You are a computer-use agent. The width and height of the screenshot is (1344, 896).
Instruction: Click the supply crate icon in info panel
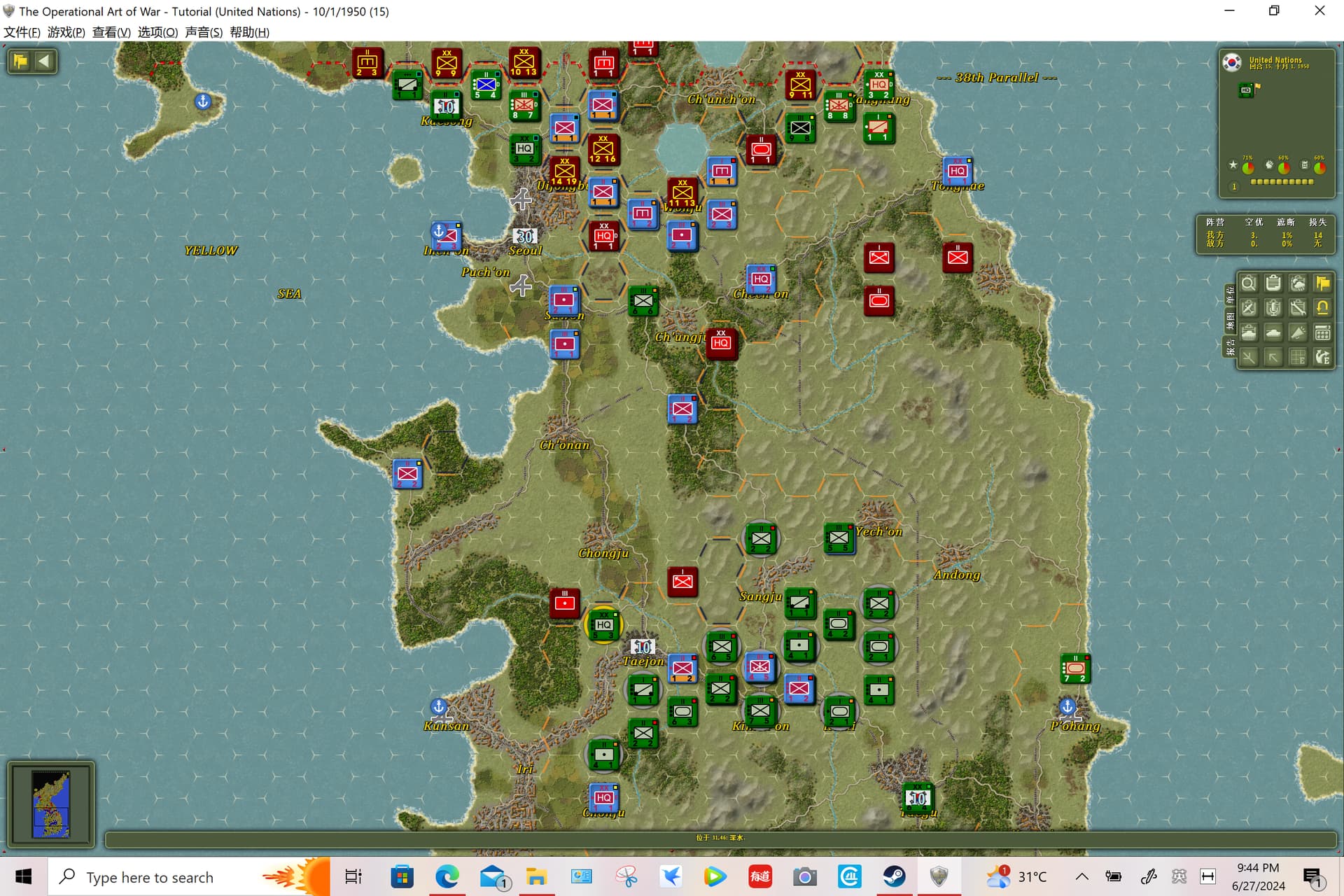click(1305, 165)
